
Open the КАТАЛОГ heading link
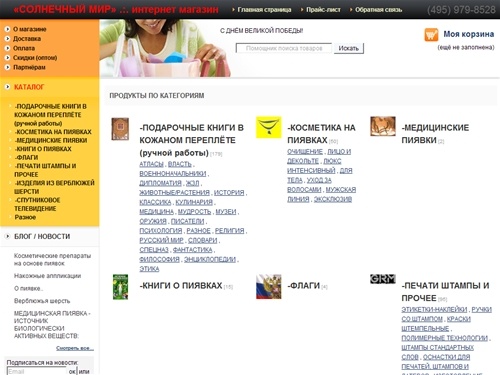point(29,87)
